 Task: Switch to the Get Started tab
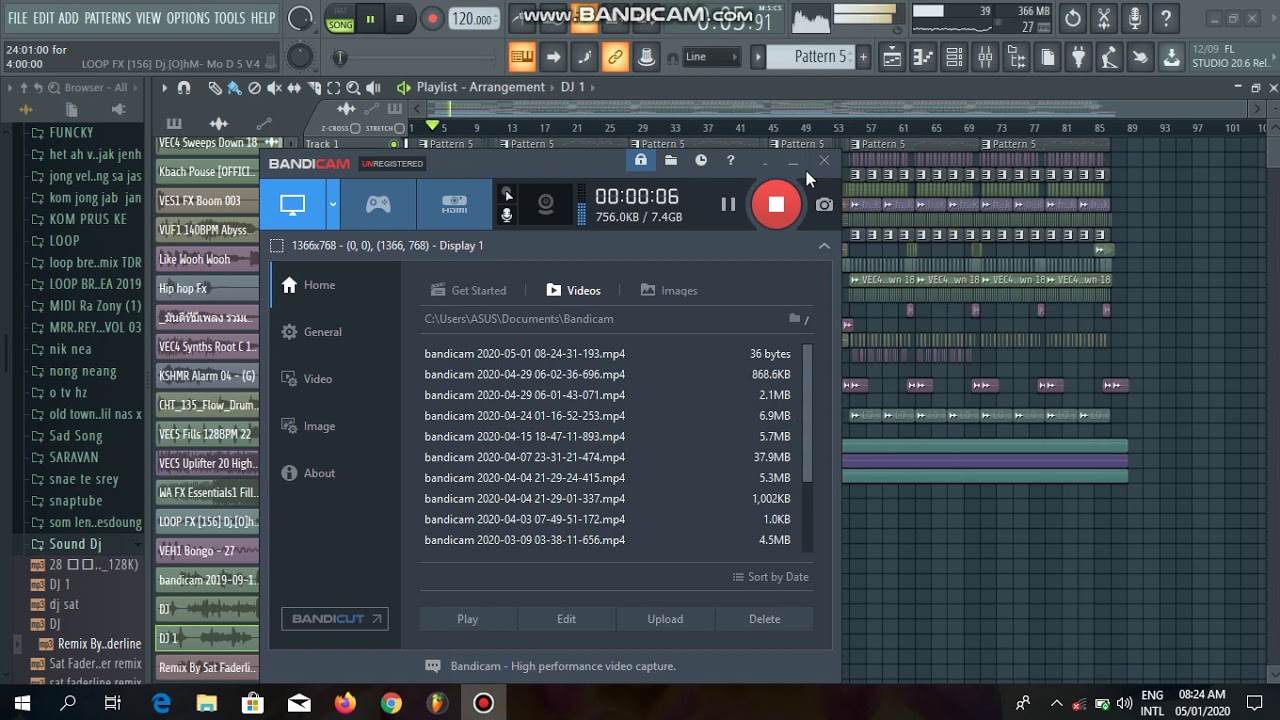(x=468, y=290)
